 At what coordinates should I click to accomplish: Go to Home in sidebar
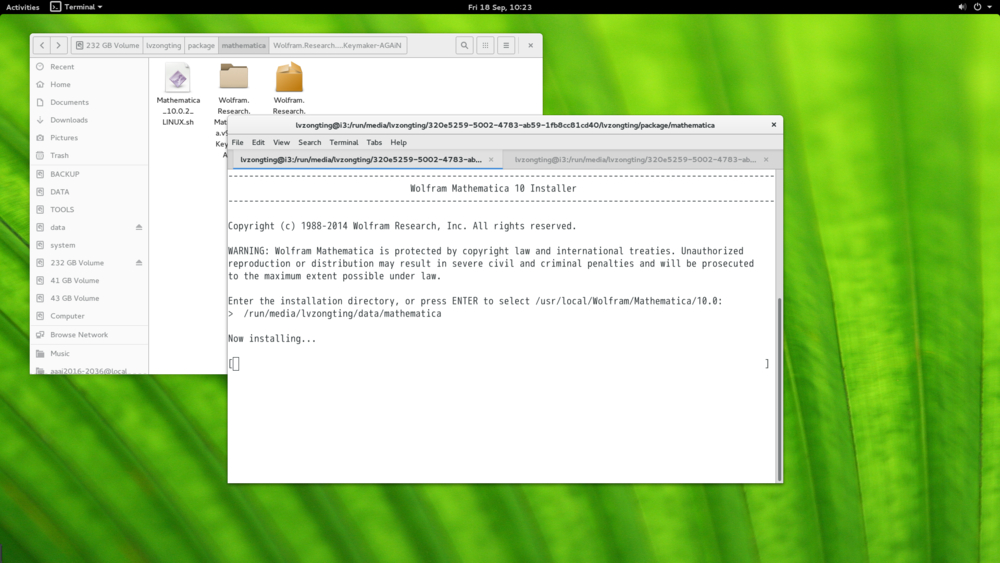point(89,84)
